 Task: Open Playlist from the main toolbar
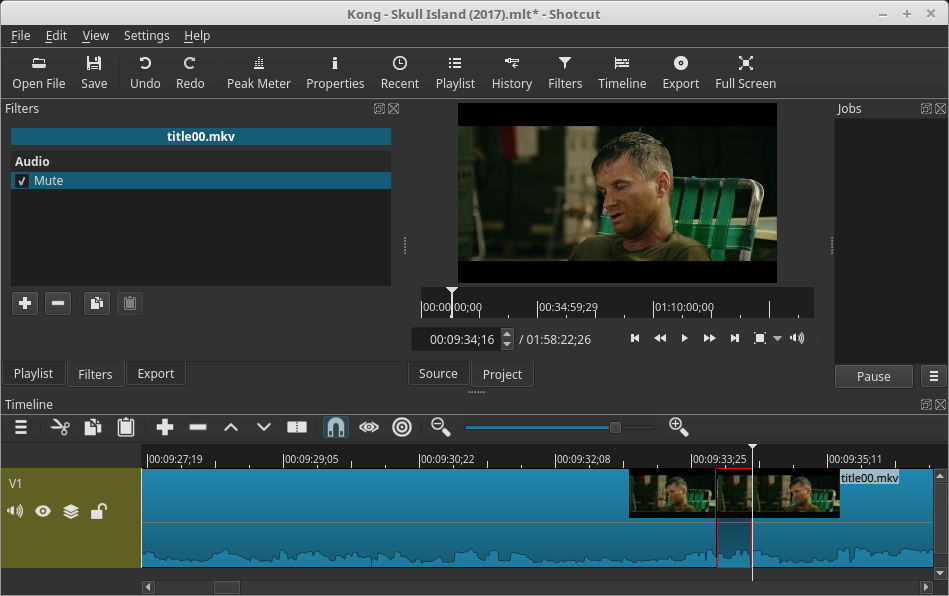point(455,73)
